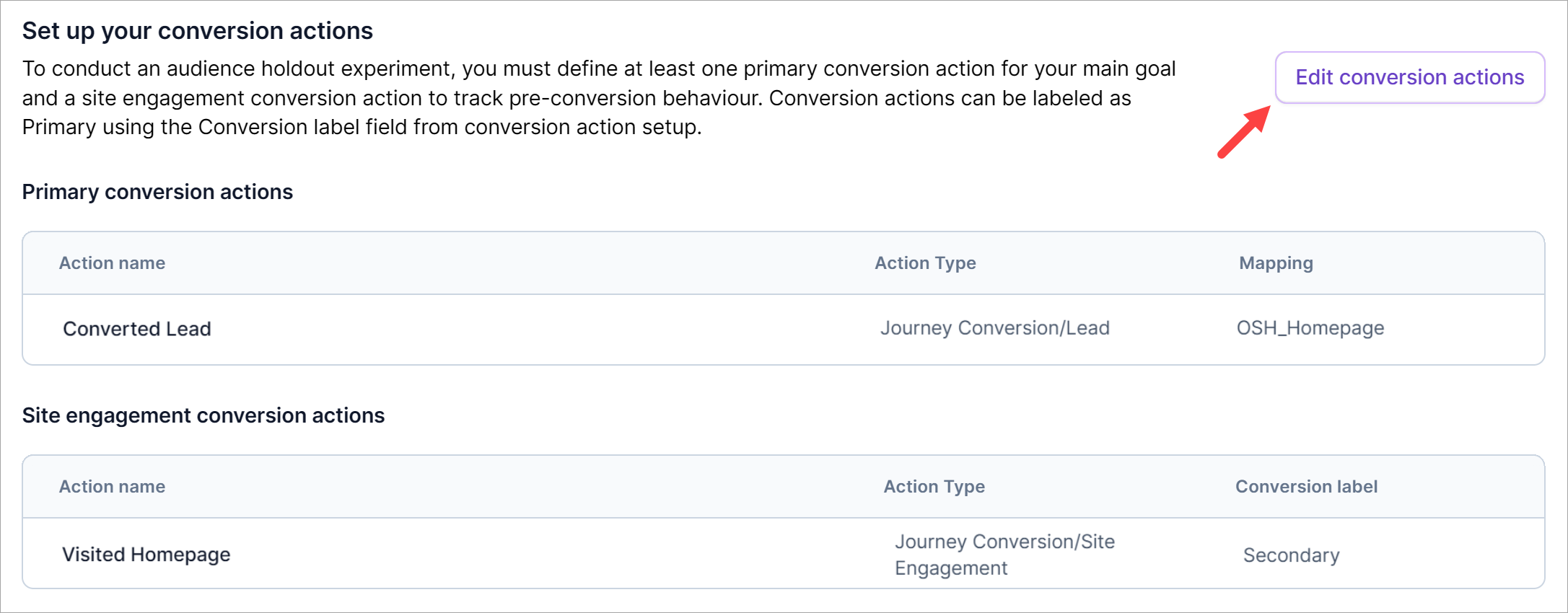The height and width of the screenshot is (613, 1568).
Task: Click the OSH_Homepage mapping value
Action: (1310, 328)
